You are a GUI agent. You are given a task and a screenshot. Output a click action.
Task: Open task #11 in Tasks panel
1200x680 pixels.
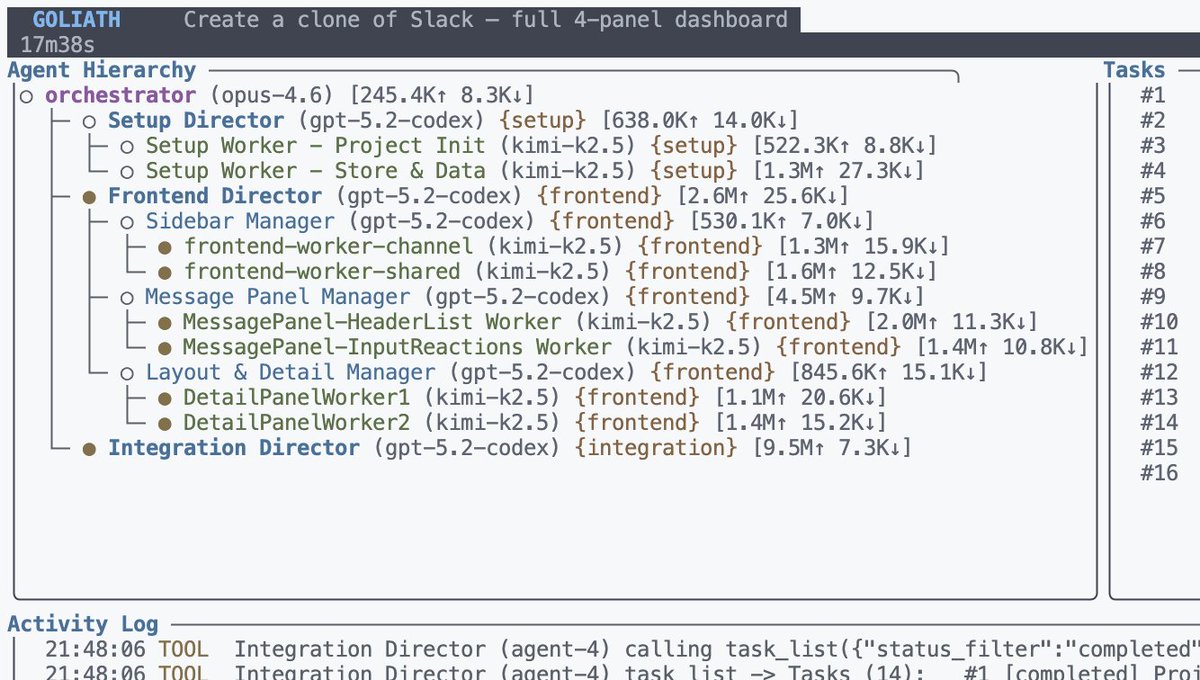(1159, 347)
